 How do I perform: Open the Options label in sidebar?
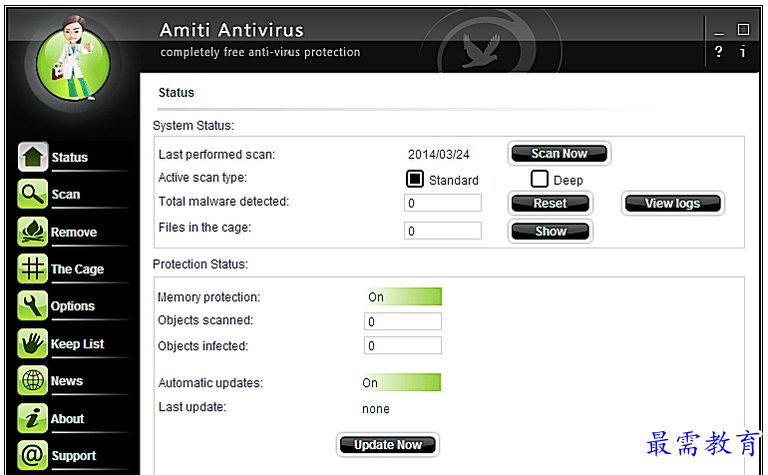72,307
